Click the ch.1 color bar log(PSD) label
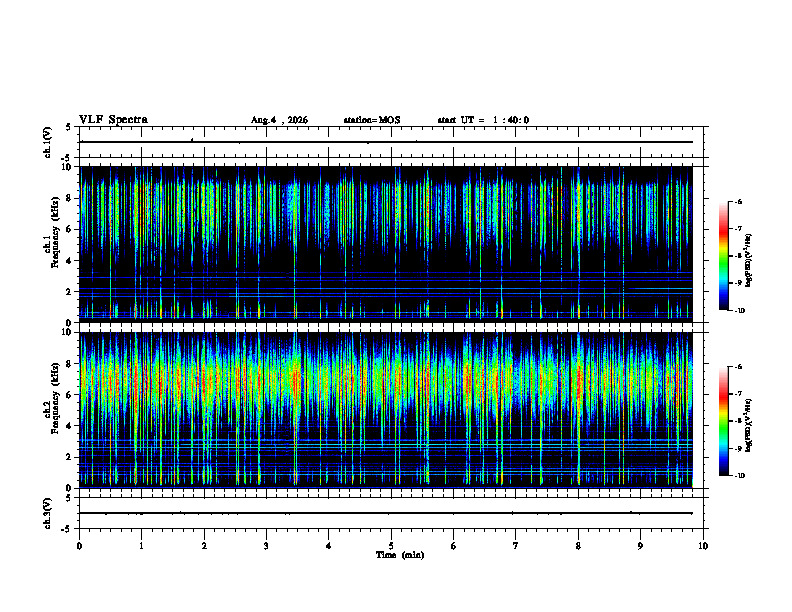Viewport: 792px width, 612px height. 749,261
